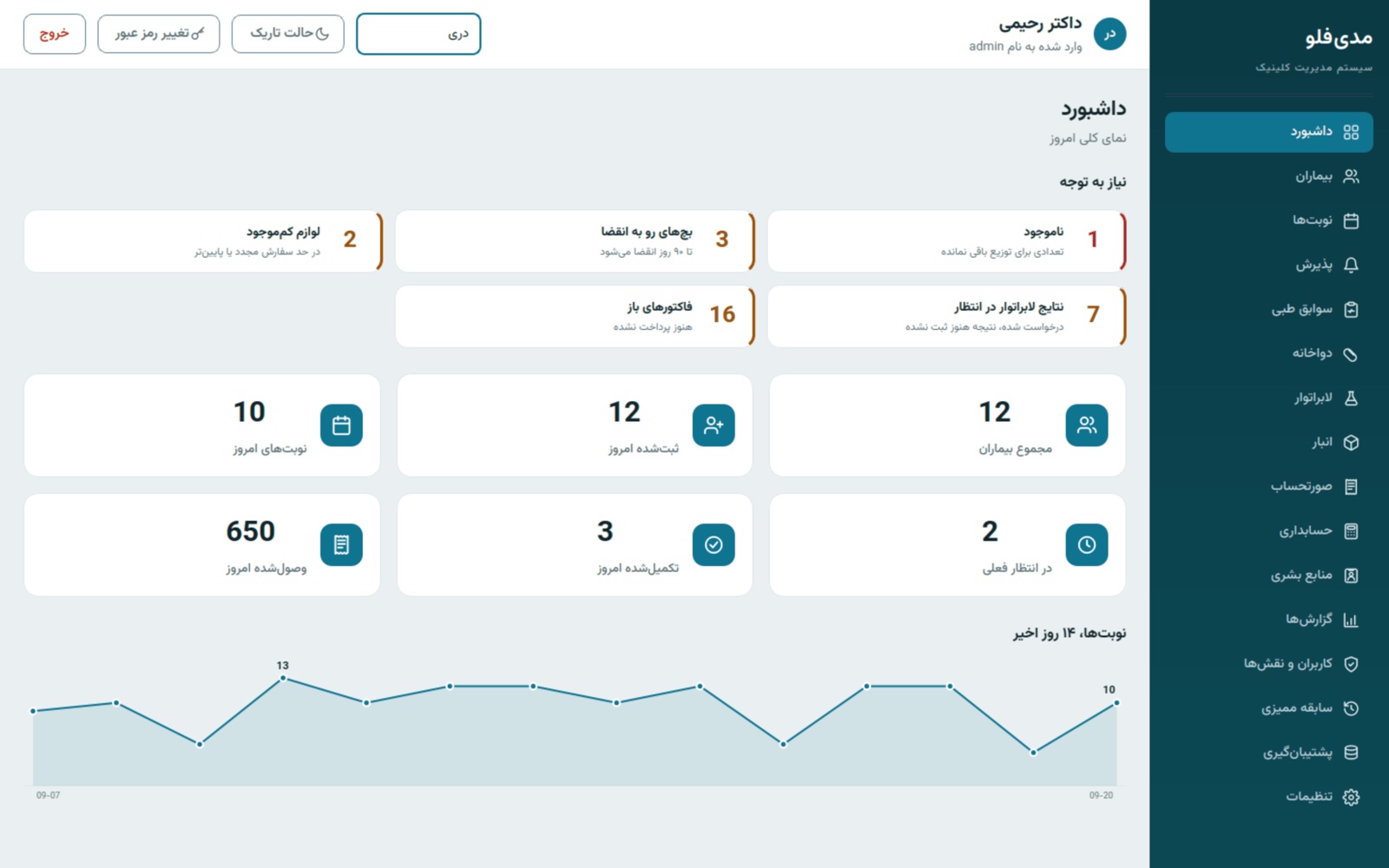
Task: Click the پشتیبان‌گیری database icon
Action: point(1351,752)
